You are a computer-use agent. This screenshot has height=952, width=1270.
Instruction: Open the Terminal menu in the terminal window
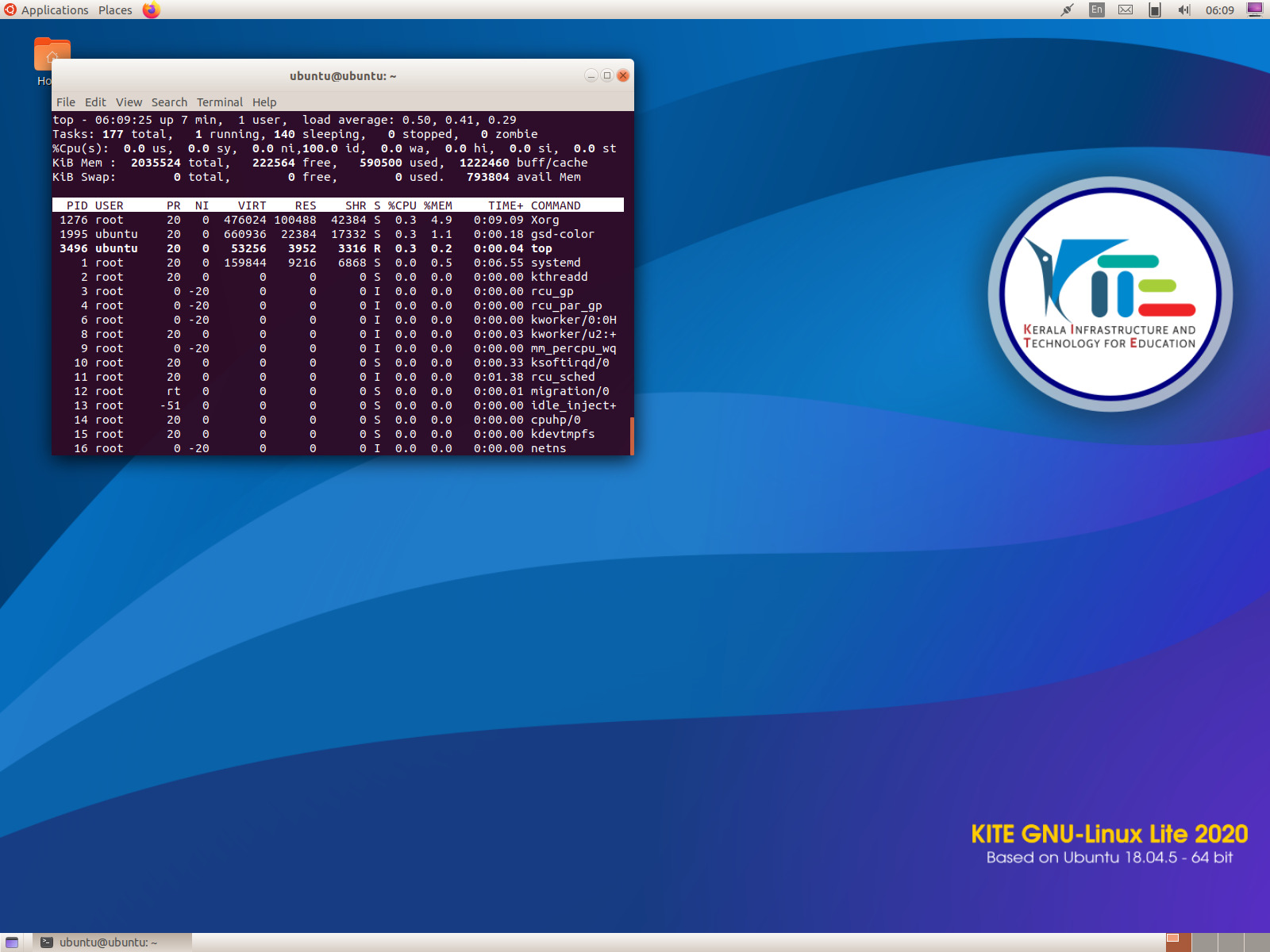pyautogui.click(x=220, y=102)
